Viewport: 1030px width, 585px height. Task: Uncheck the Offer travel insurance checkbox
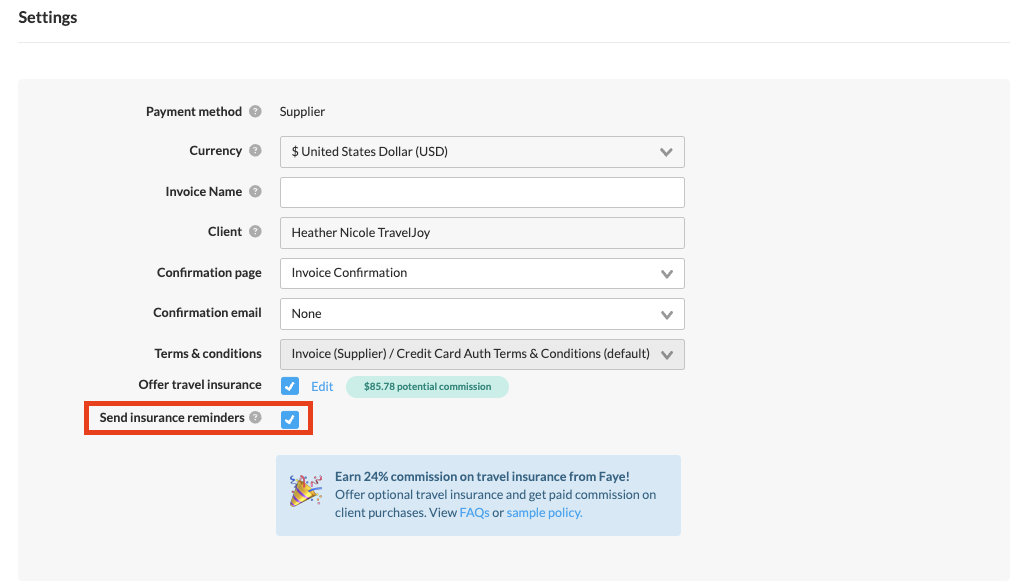click(290, 386)
